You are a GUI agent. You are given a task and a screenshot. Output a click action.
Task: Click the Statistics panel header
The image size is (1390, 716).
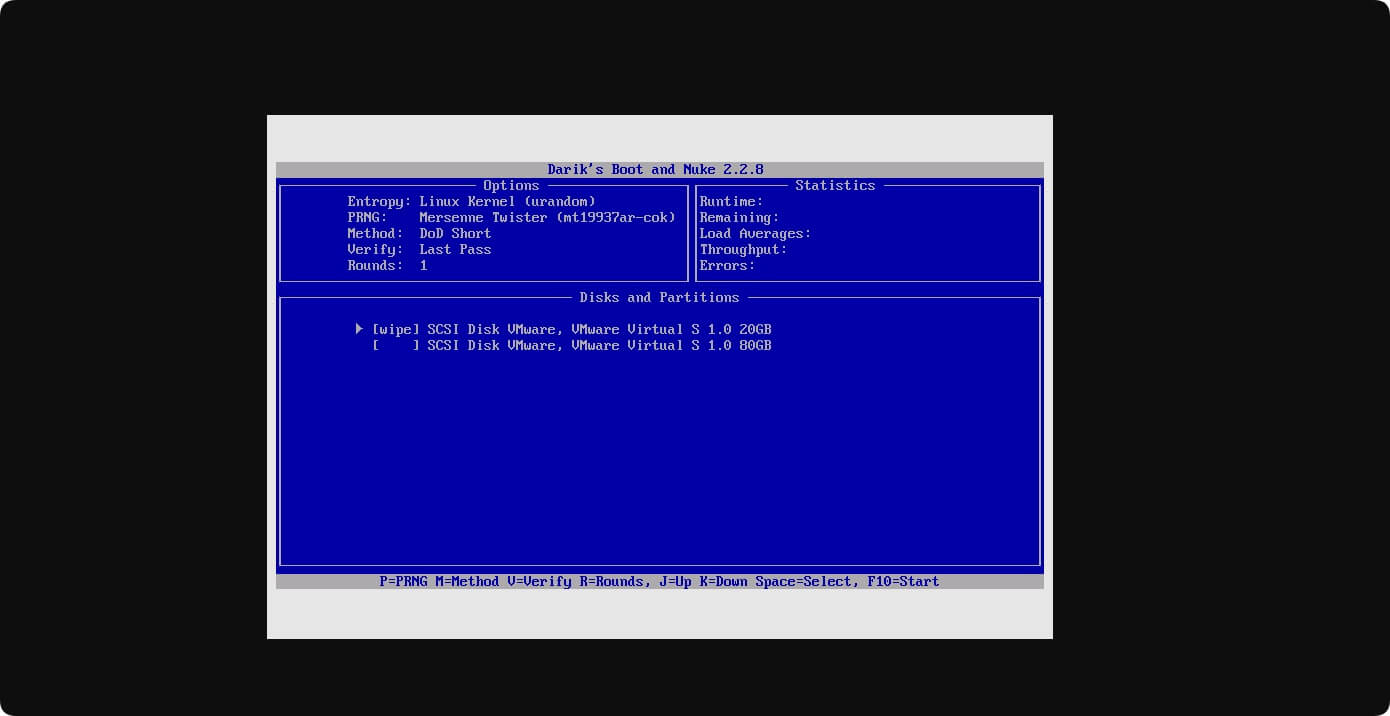click(835, 185)
